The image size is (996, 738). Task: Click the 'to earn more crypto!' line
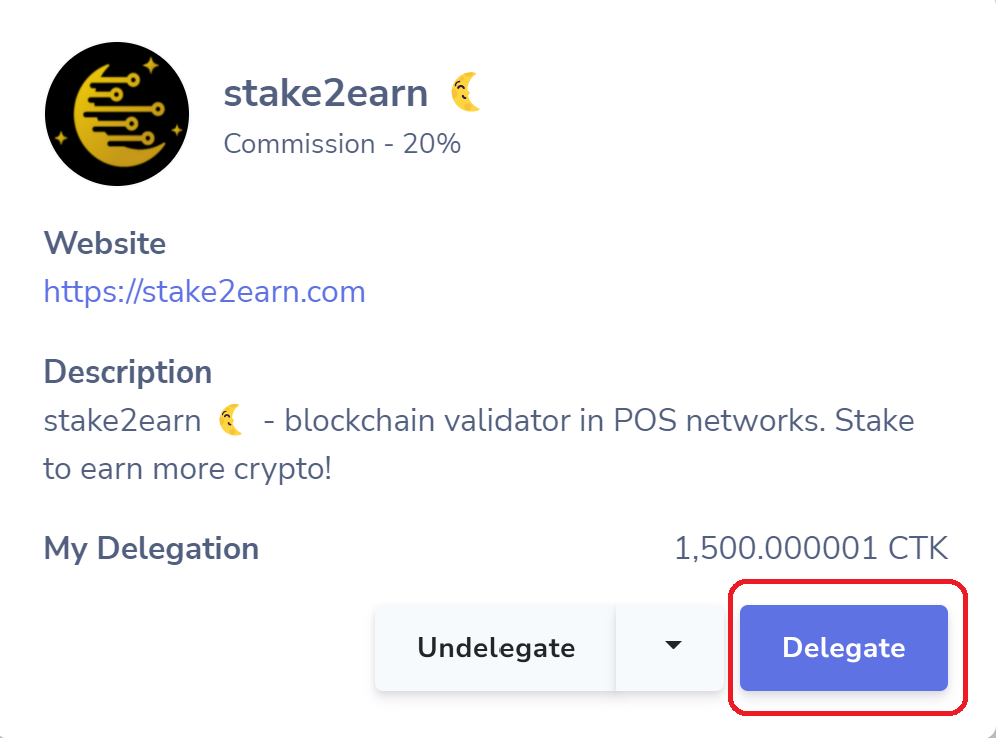pos(187,469)
